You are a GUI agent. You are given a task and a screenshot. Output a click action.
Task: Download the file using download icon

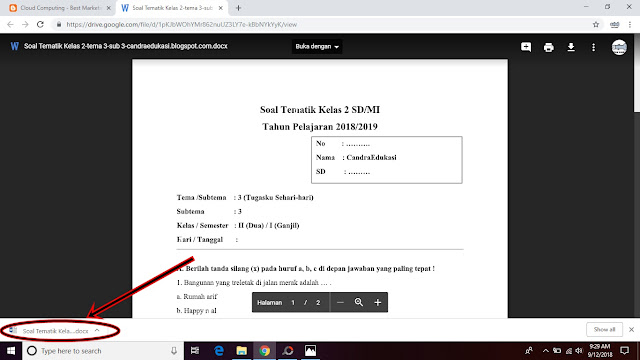coord(571,47)
